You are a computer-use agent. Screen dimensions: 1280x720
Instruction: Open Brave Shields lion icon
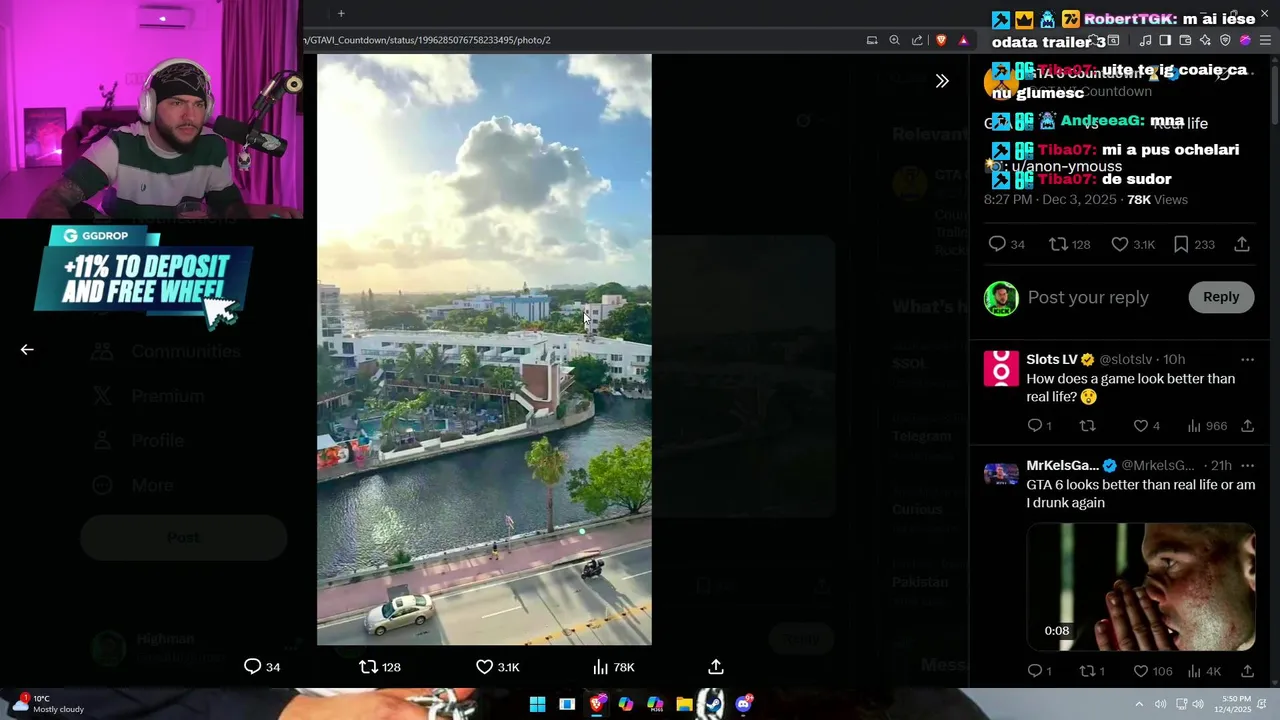[x=941, y=40]
